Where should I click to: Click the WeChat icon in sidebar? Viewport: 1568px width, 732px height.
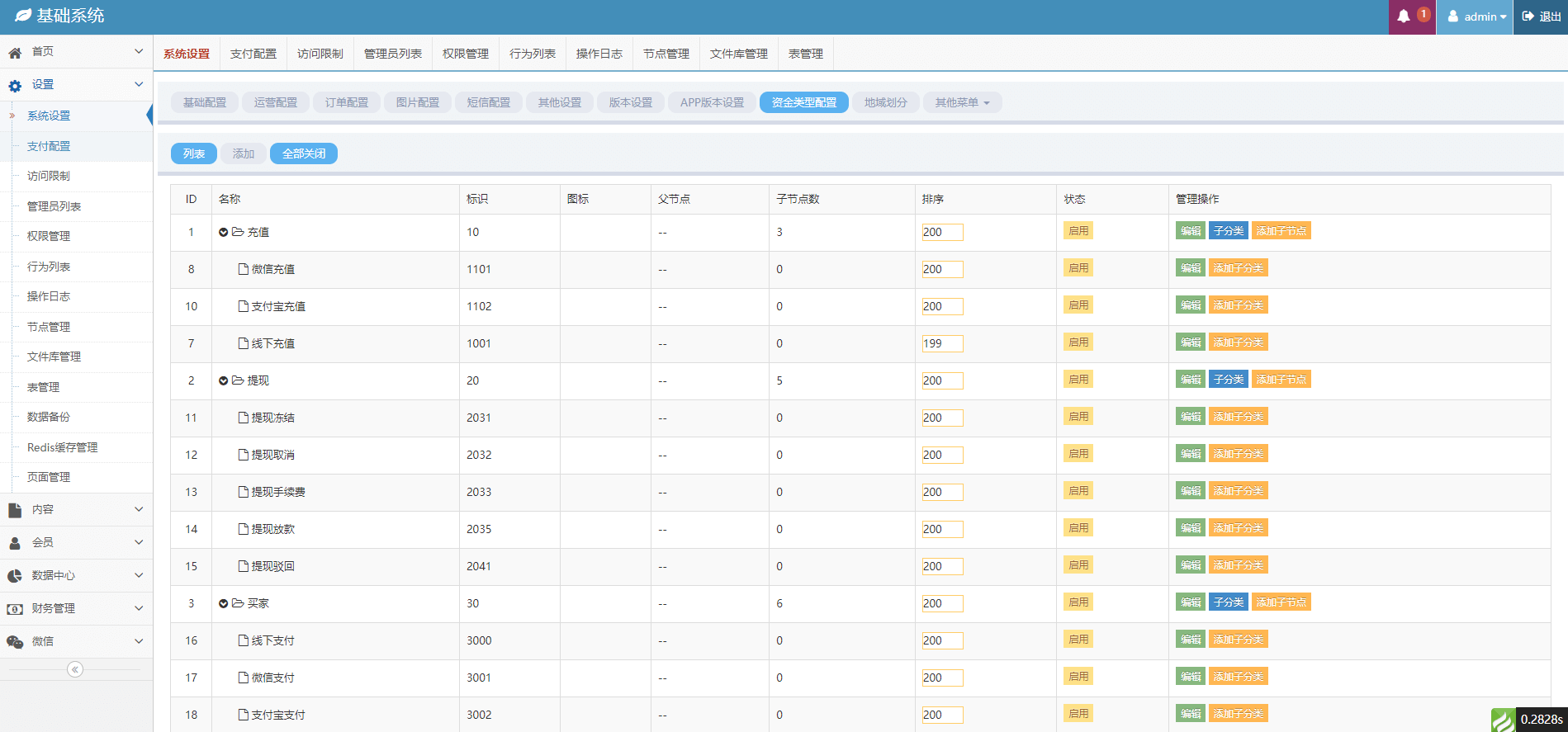tap(15, 642)
